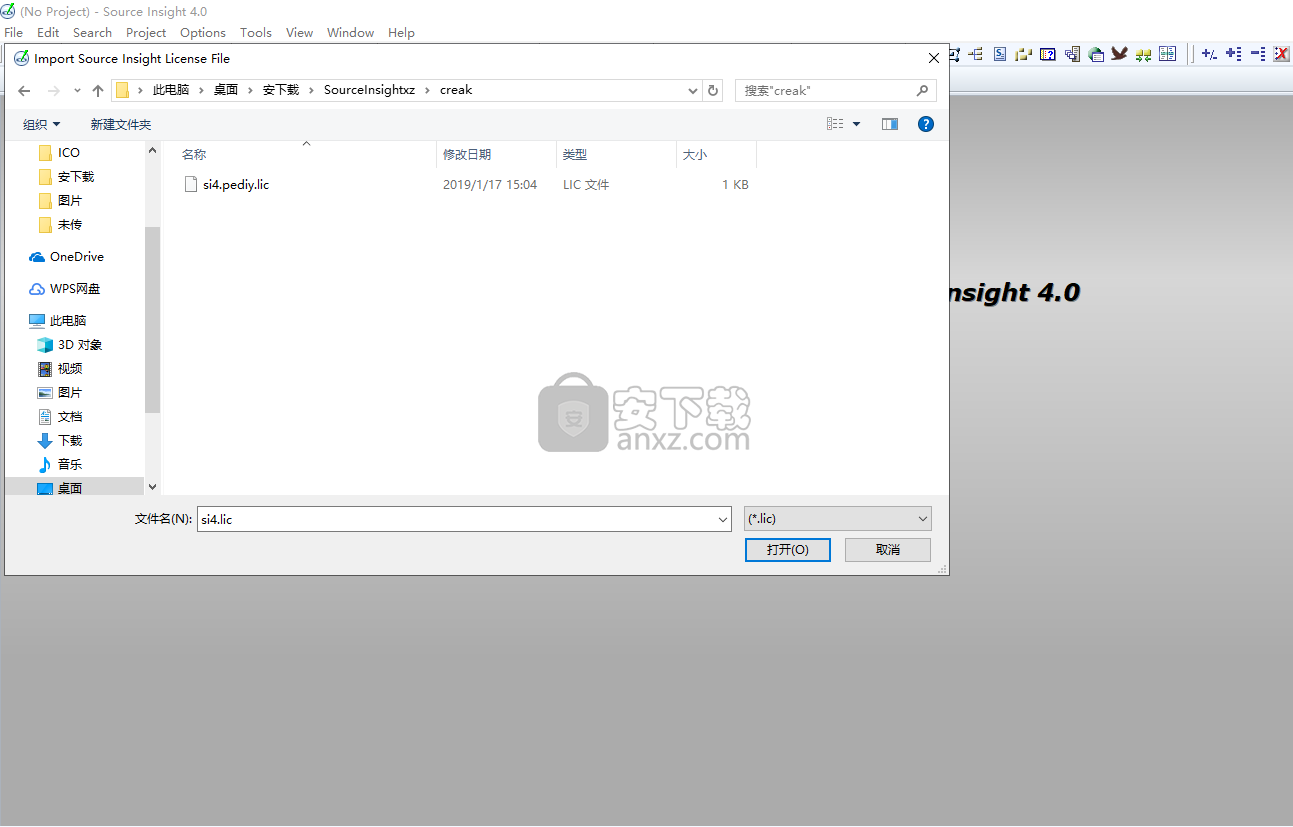Viewport: 1293px width, 827px height.
Task: Click the brown bird toolbar icon
Action: click(1119, 53)
